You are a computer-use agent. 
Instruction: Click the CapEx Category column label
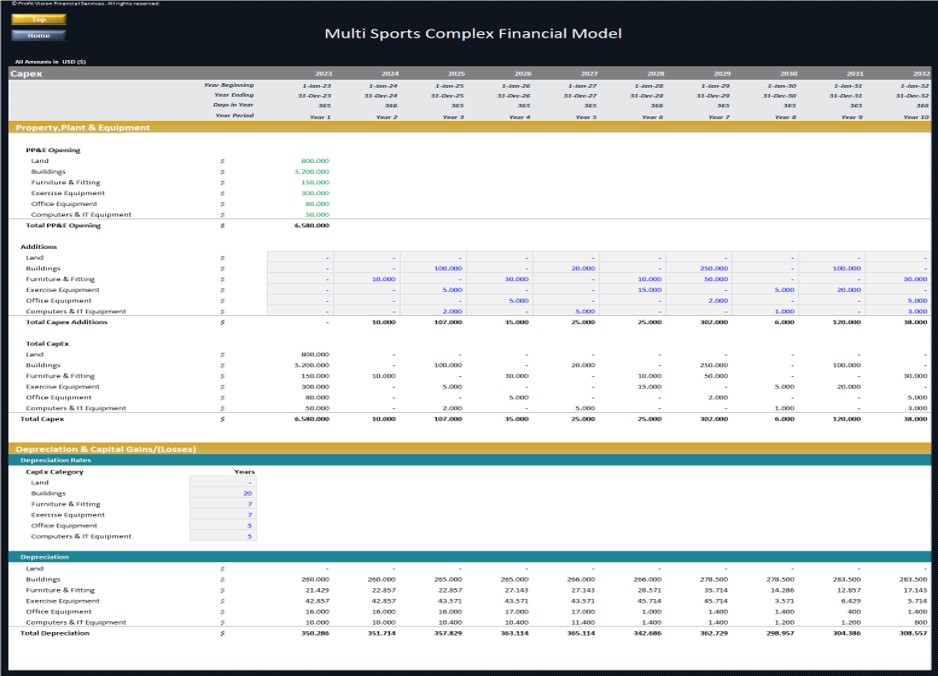(x=54, y=472)
